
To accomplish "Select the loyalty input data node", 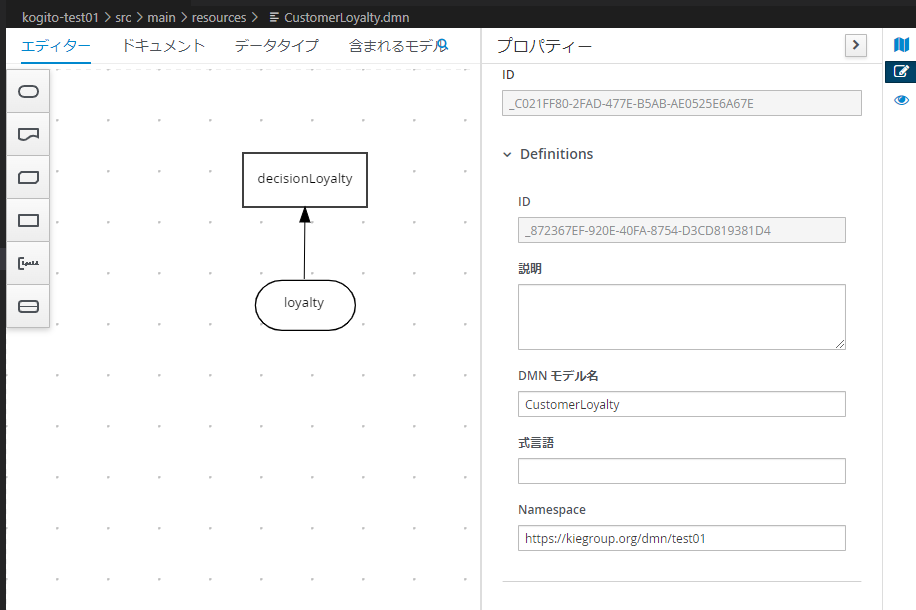I will coord(305,305).
